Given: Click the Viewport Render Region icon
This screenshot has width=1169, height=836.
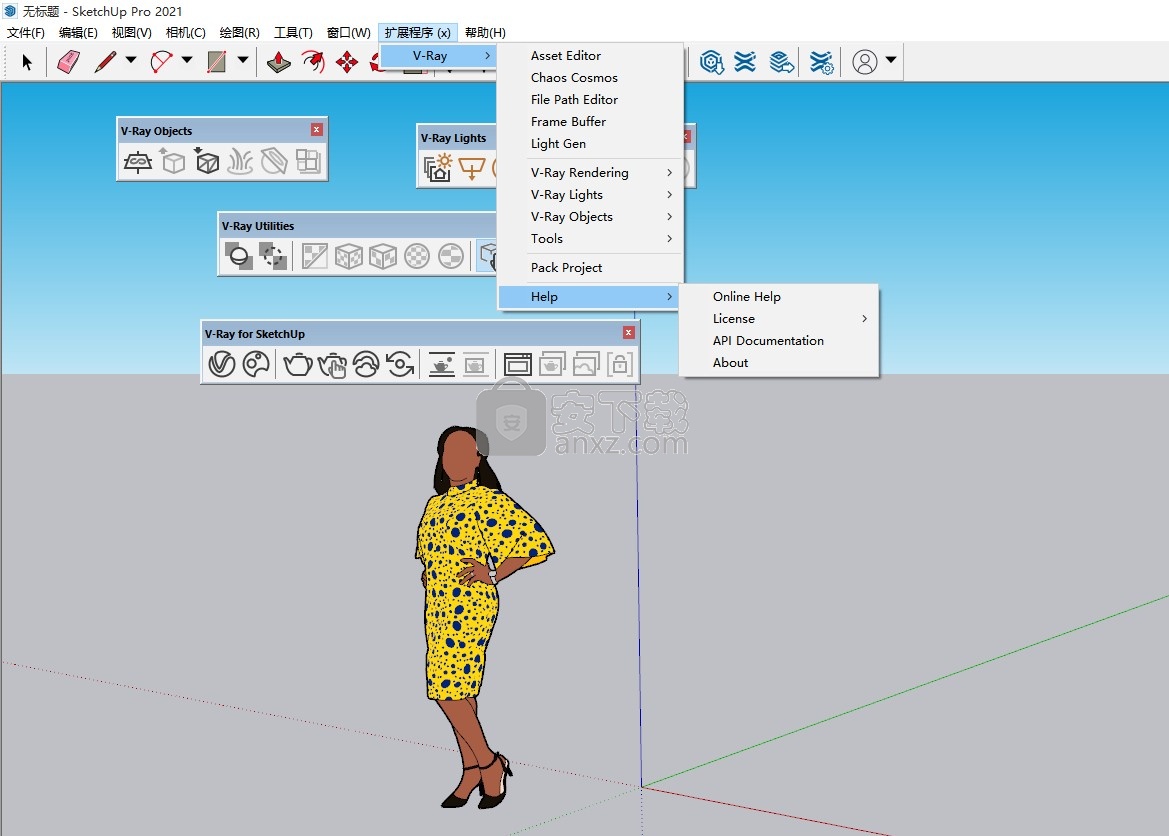Looking at the screenshot, I should pyautogui.click(x=476, y=364).
